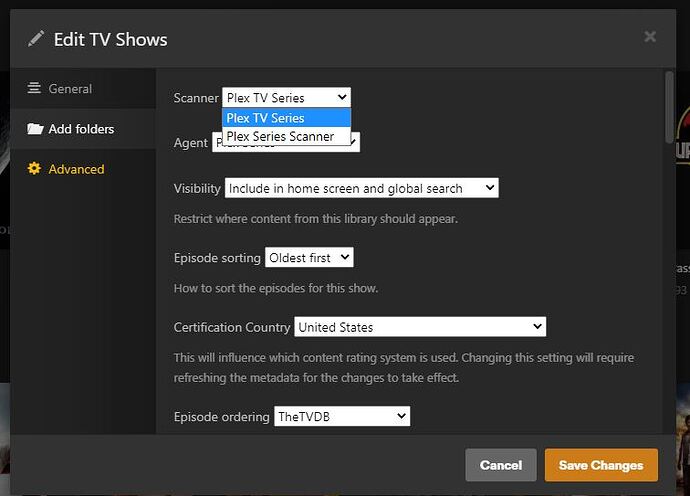Click the Episode ordering label
This screenshot has height=496, width=690.
[x=221, y=417]
